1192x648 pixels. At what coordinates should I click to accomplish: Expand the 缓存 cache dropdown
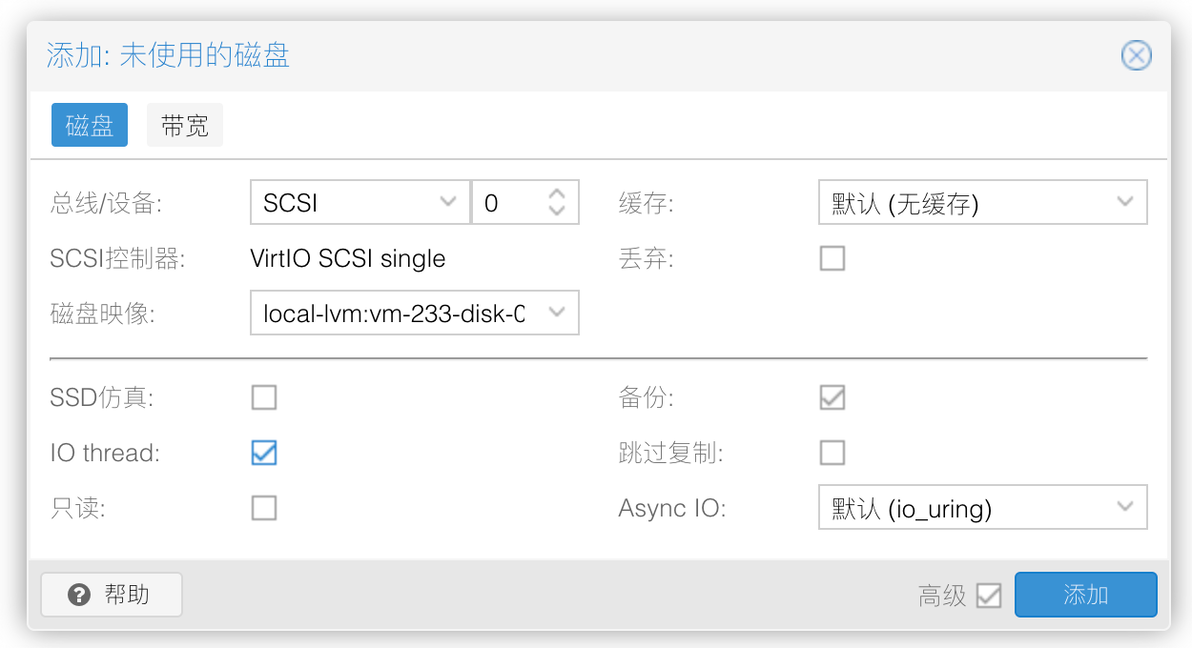point(1125,203)
